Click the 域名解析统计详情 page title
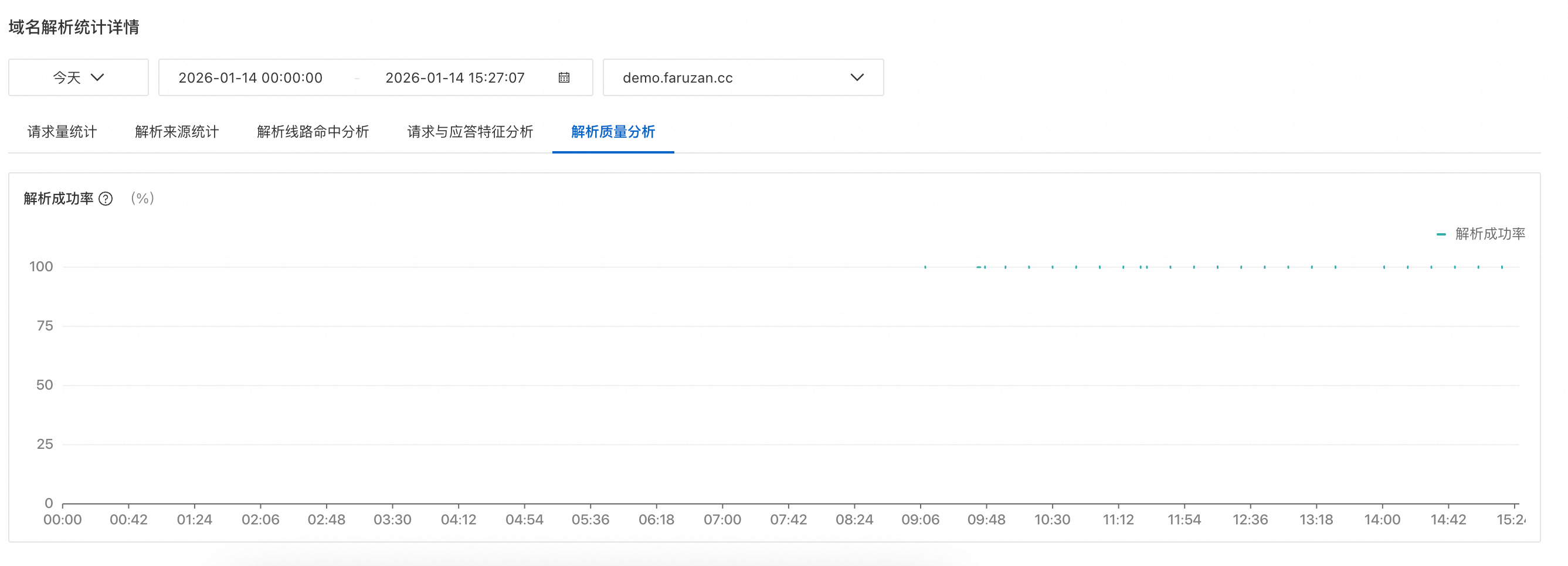 74,28
